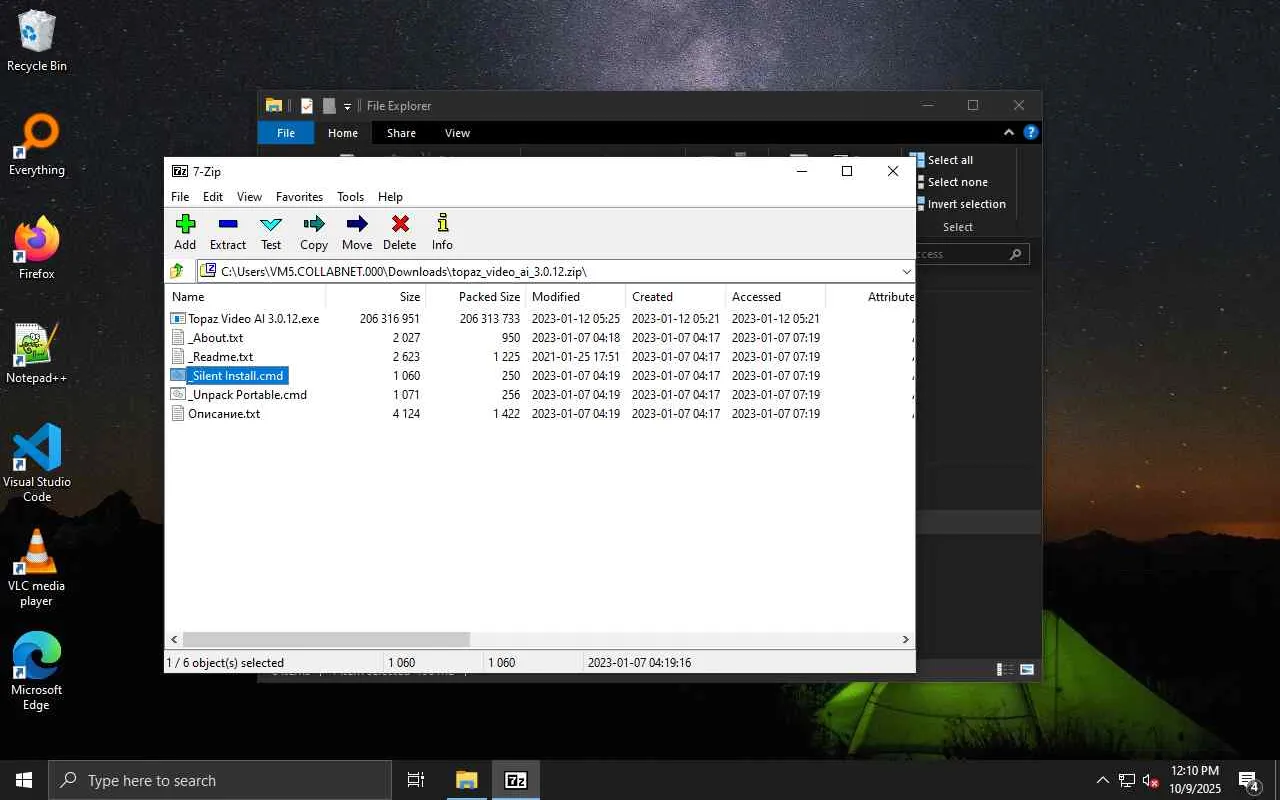Viewport: 1280px width, 800px height.
Task: Open the 7-Zip File menu
Action: [x=180, y=197]
